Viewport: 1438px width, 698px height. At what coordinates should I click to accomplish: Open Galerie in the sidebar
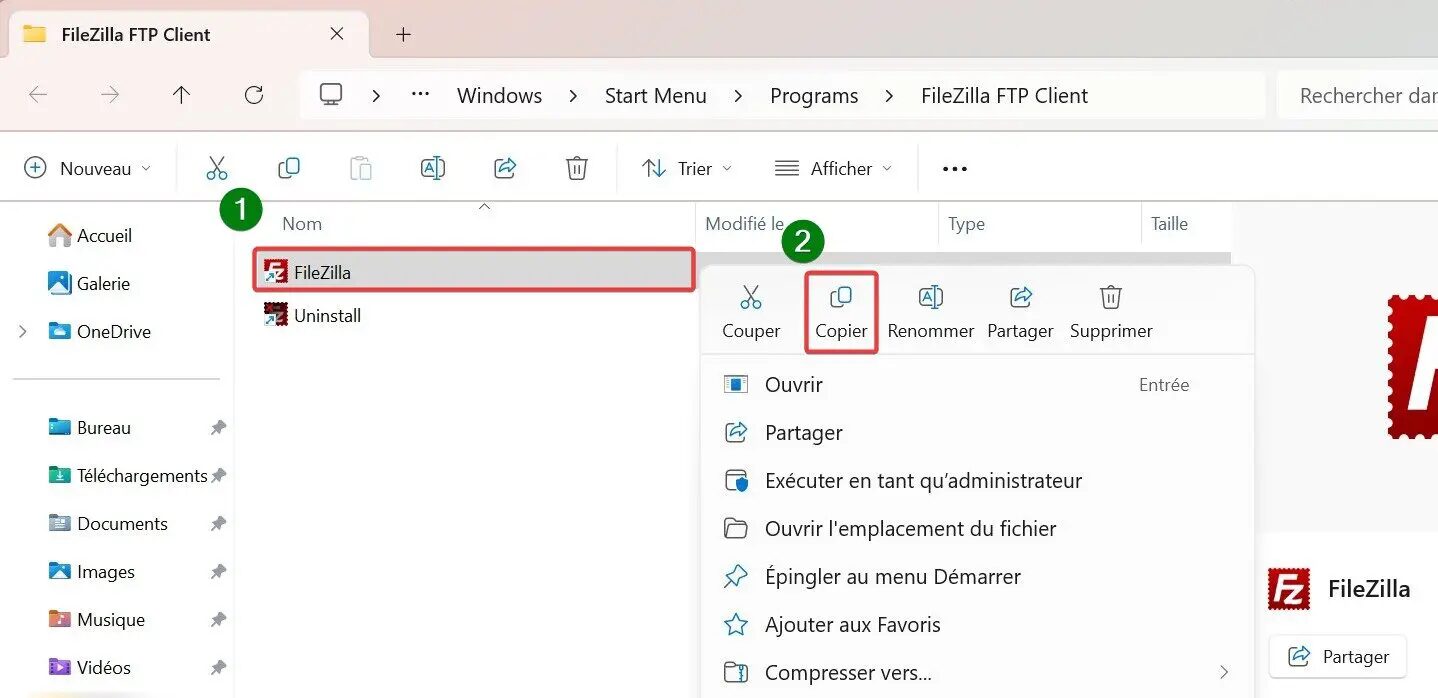point(90,284)
